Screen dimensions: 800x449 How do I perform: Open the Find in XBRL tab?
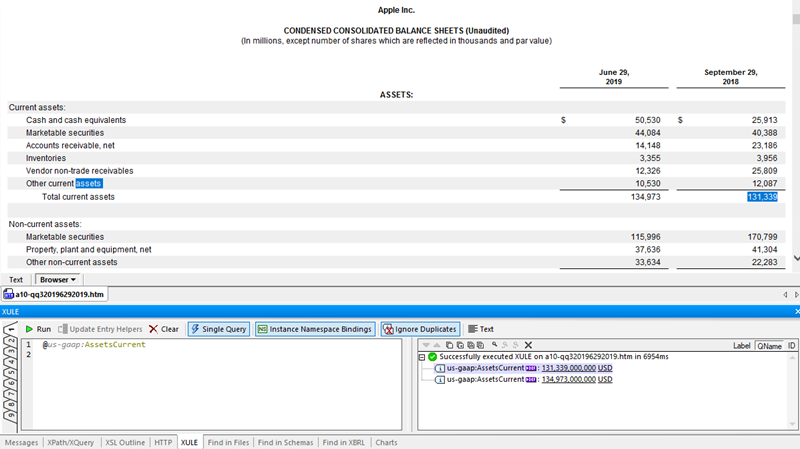[342, 442]
